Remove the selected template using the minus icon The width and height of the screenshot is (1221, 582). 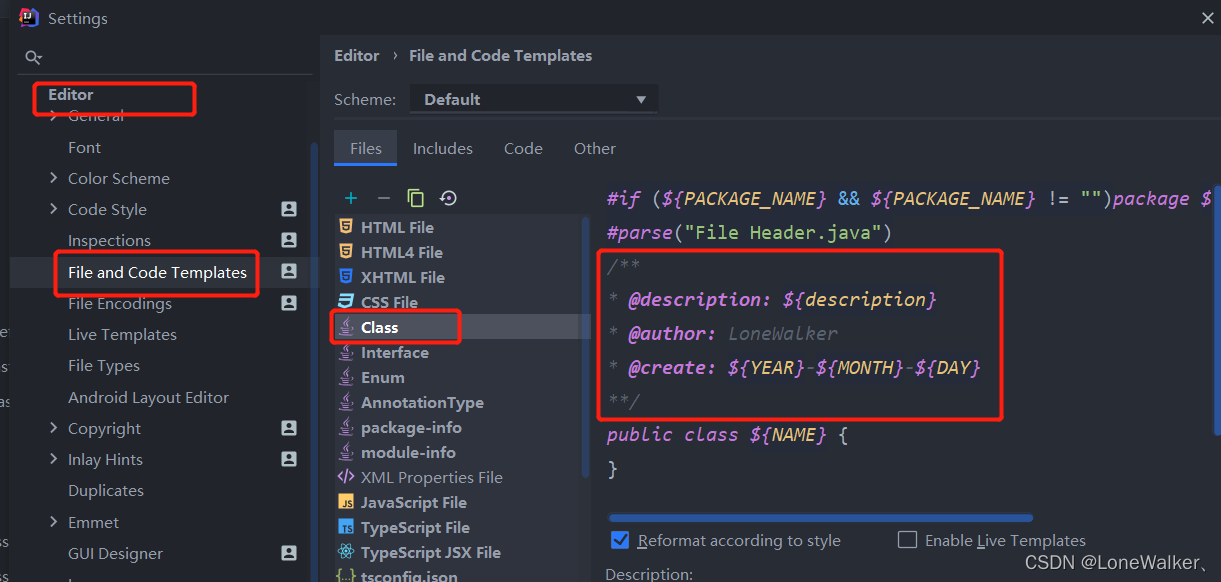[383, 198]
